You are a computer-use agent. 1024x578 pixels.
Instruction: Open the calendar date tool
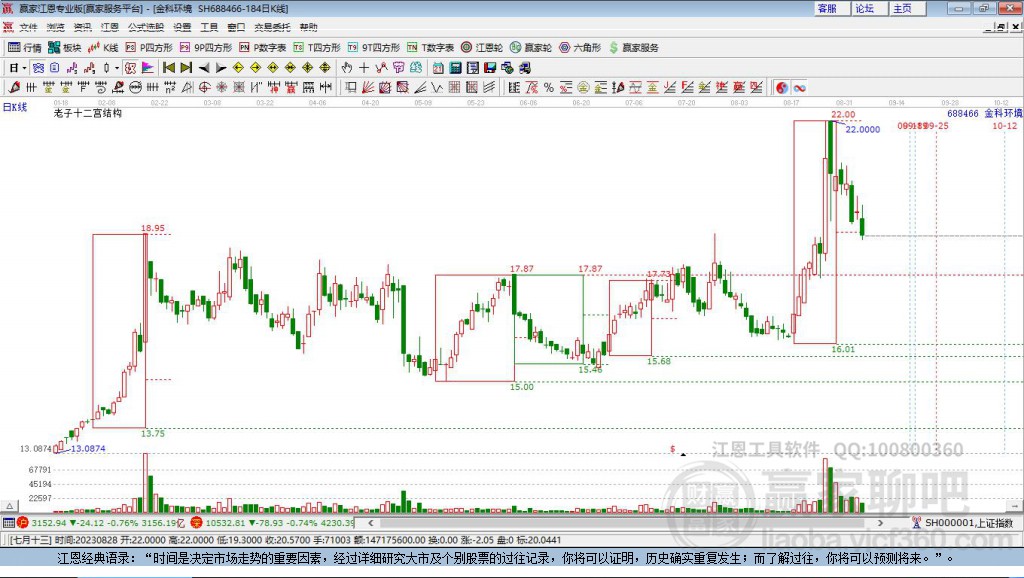[x=438, y=67]
